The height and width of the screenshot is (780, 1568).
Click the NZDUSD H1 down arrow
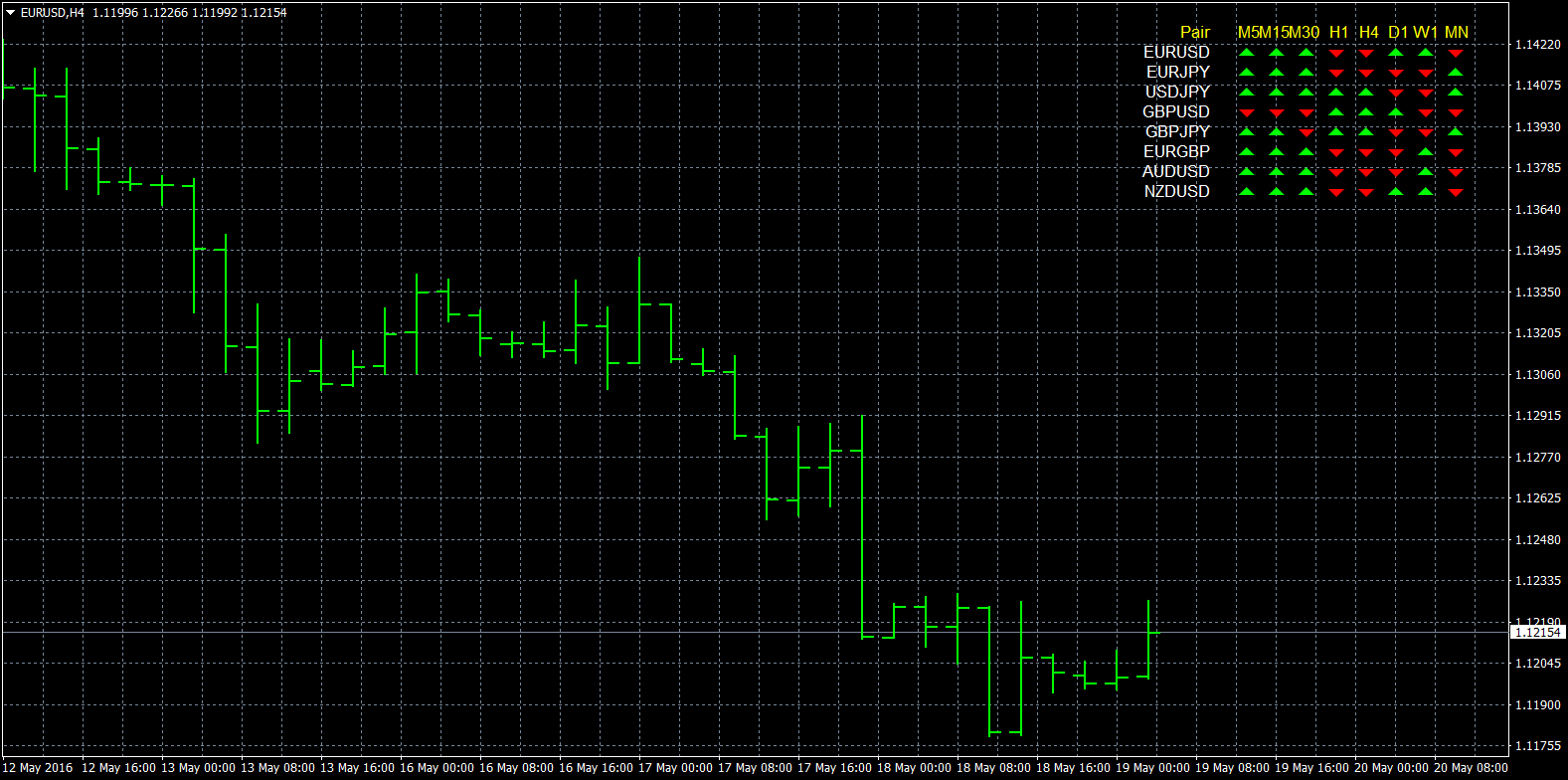point(1336,192)
